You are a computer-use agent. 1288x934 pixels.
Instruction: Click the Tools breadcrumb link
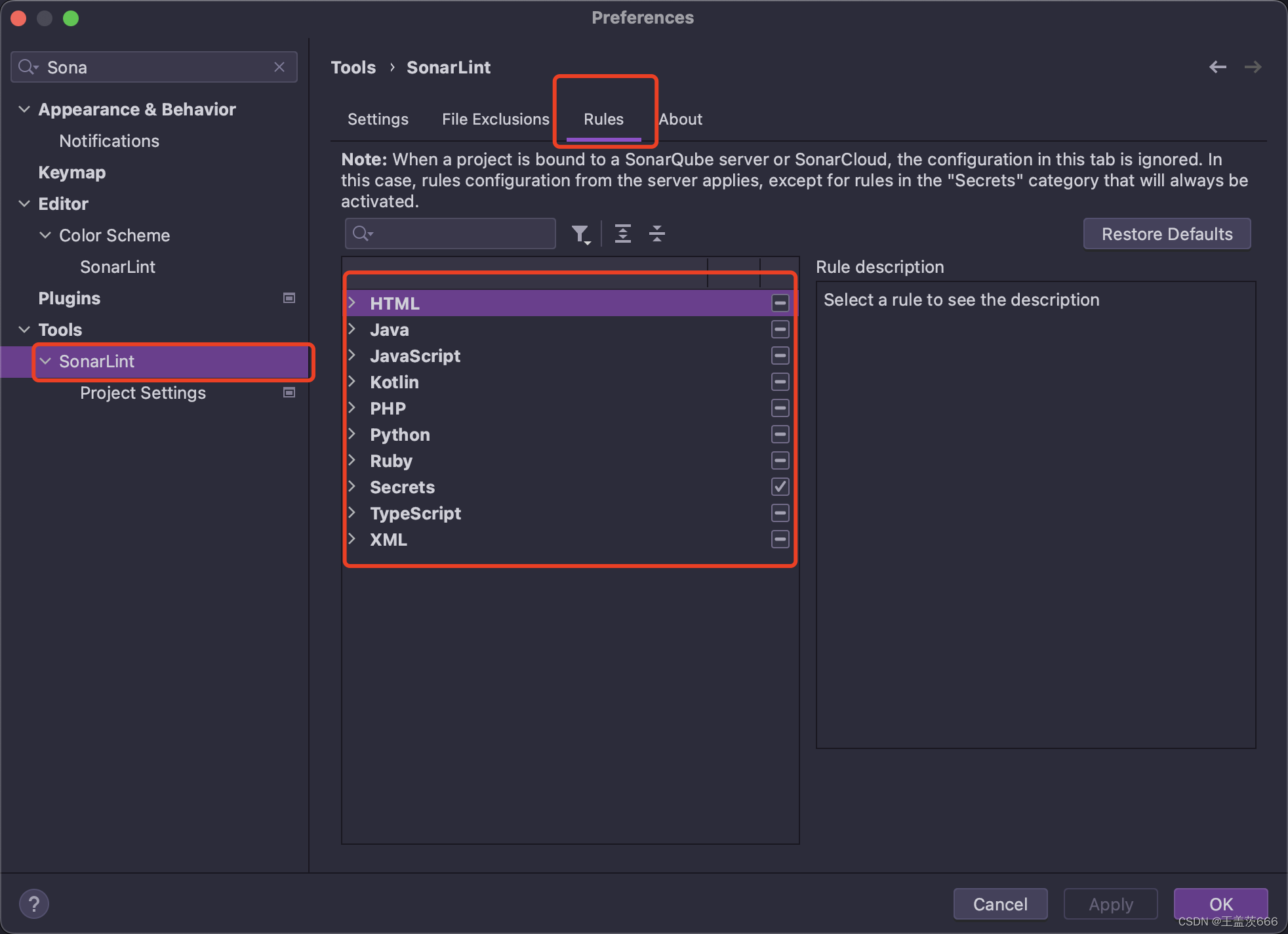[x=353, y=68]
